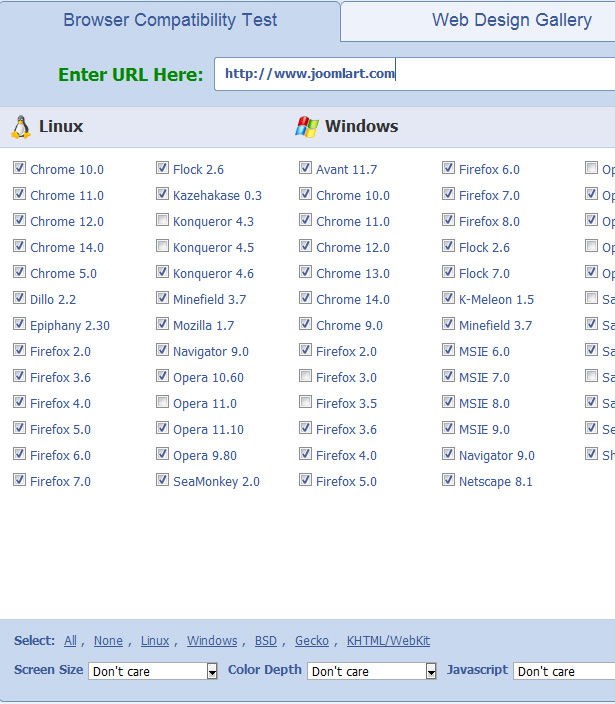Uncheck Netscape 8.1 checkbox
Viewport: 615px width, 704px height.
pyautogui.click(x=448, y=480)
